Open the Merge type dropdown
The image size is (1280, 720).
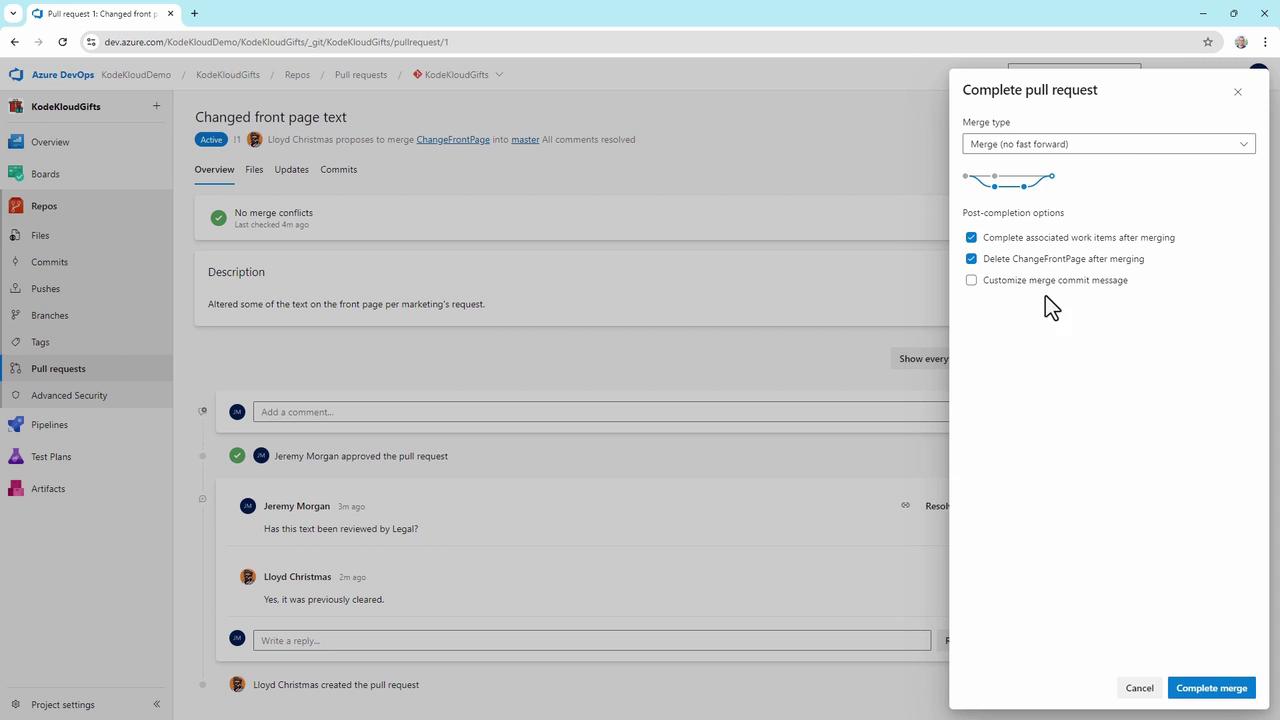1109,144
